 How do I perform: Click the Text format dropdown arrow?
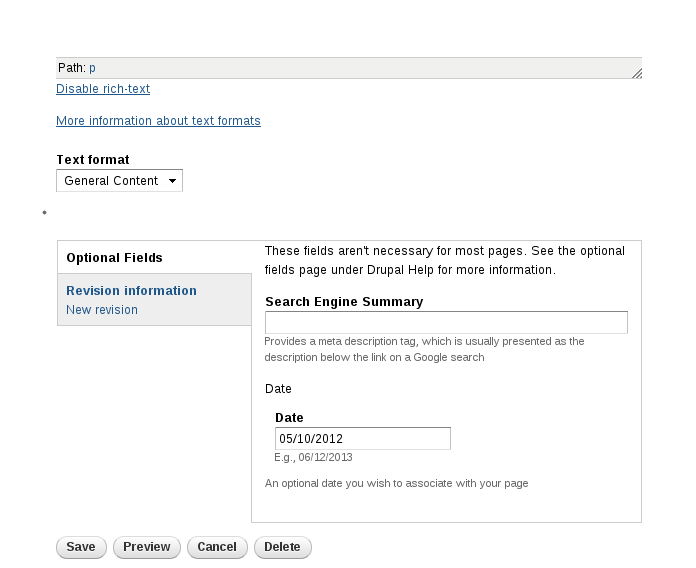(172, 181)
